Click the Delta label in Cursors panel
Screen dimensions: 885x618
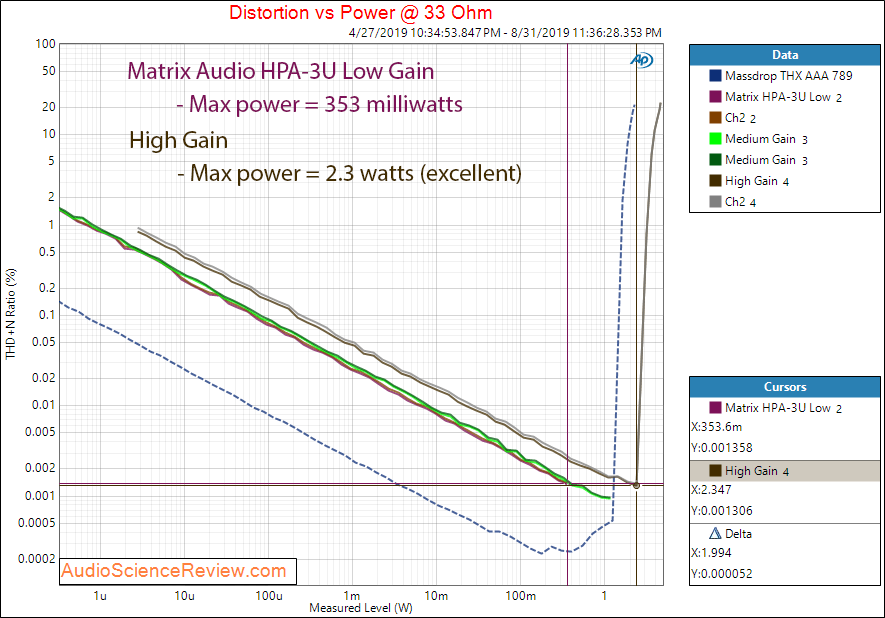(x=738, y=534)
